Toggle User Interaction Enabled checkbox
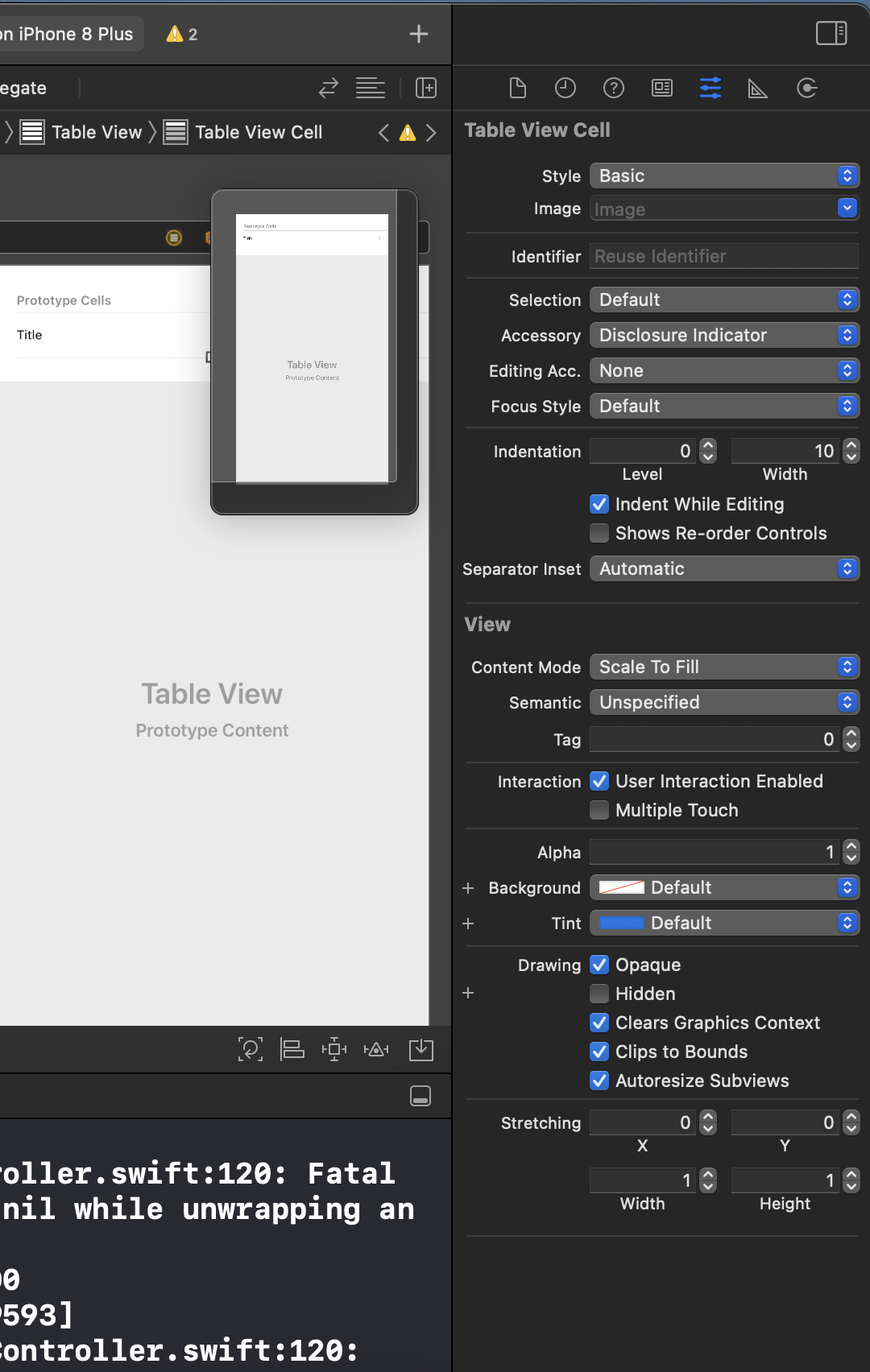This screenshot has width=870, height=1372. coord(599,781)
